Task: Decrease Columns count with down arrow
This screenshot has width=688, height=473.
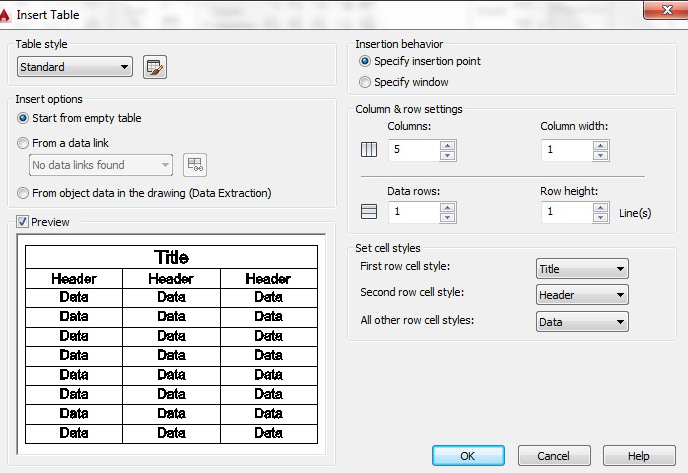Action: 447,156
